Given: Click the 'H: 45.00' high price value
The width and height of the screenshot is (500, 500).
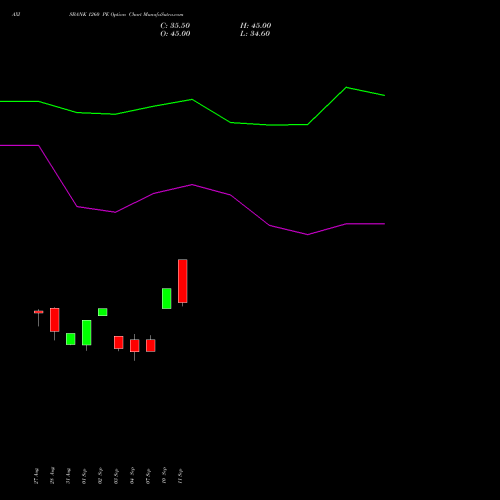Looking at the screenshot, I should tap(256, 26).
